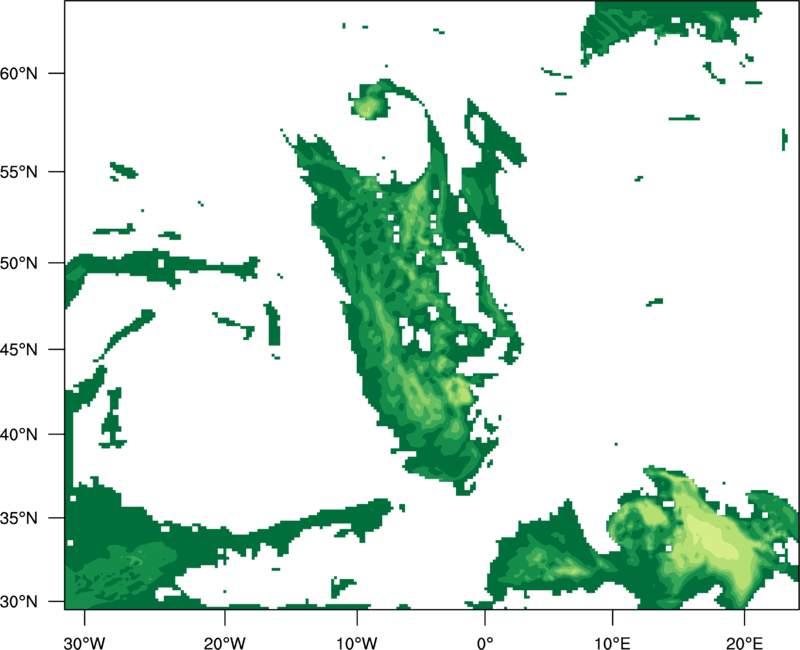Click the 30°N latitude label

click(x=19, y=602)
